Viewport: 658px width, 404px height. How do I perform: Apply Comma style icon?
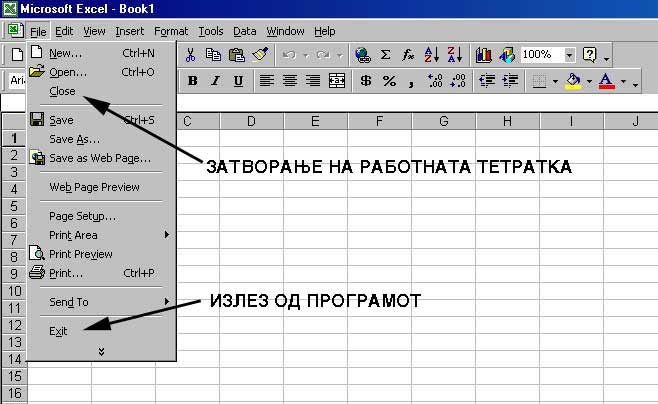click(x=411, y=82)
